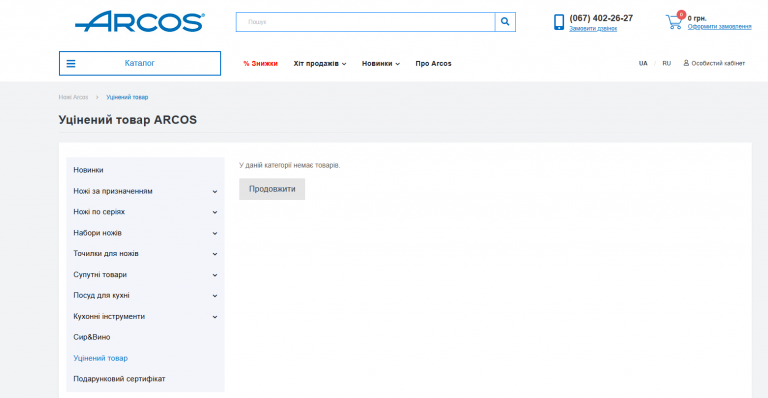The height and width of the screenshot is (398, 768).
Task: Expand Ножі за призначенням chevron
Action: click(215, 191)
